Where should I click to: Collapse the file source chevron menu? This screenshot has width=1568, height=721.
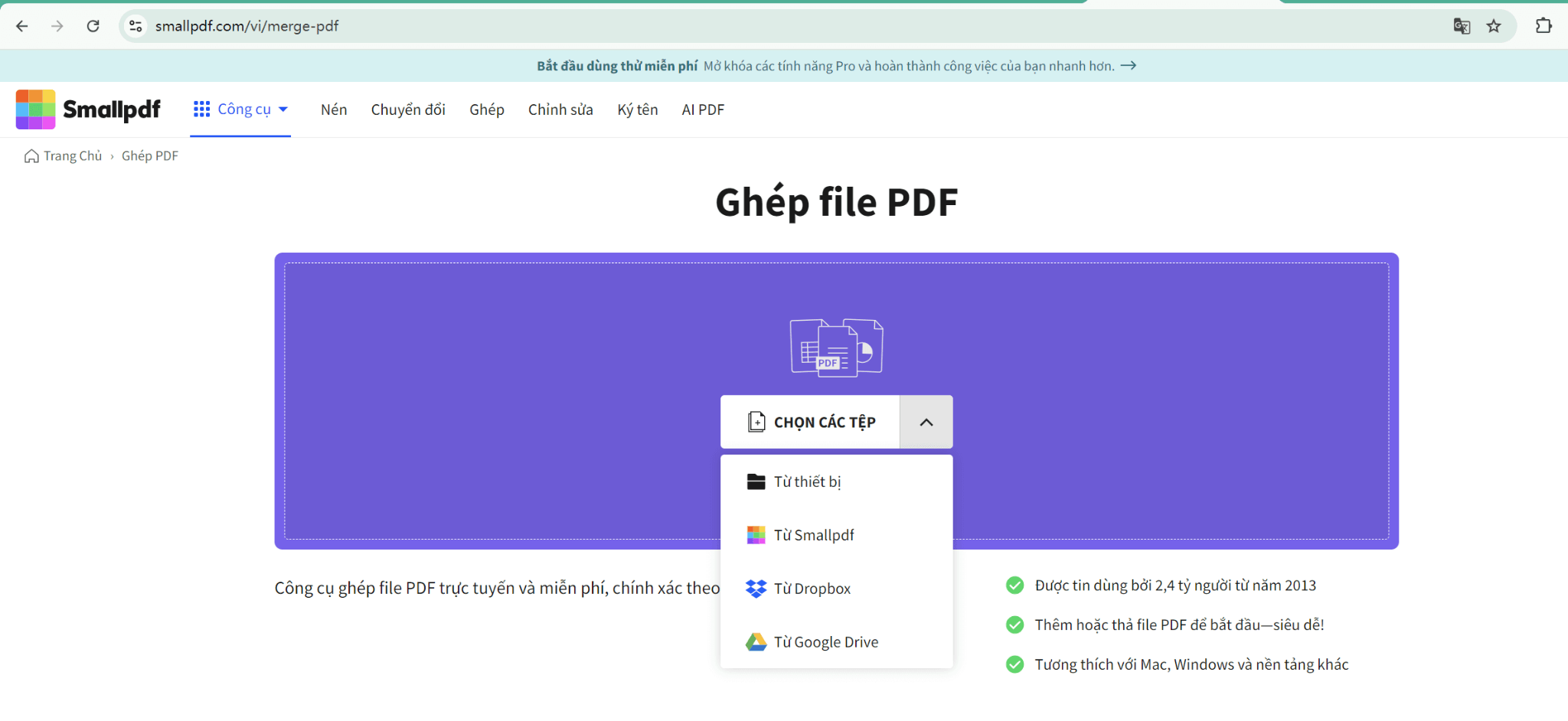pos(926,422)
